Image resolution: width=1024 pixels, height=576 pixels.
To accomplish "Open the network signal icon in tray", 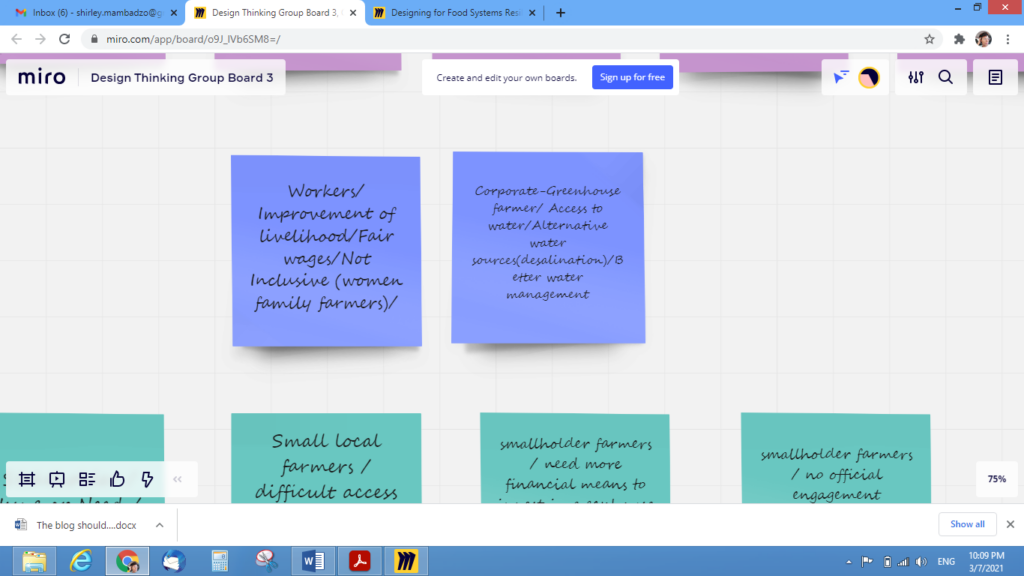I will [904, 562].
